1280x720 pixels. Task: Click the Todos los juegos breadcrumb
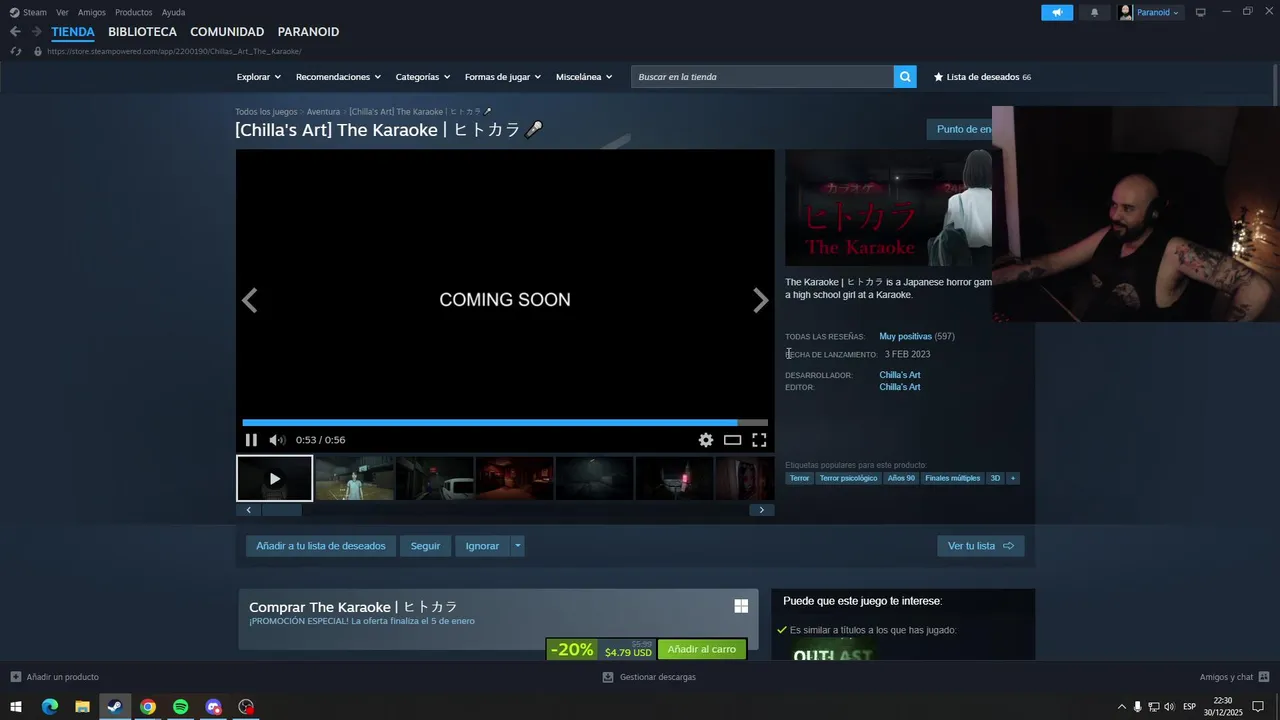point(266,112)
